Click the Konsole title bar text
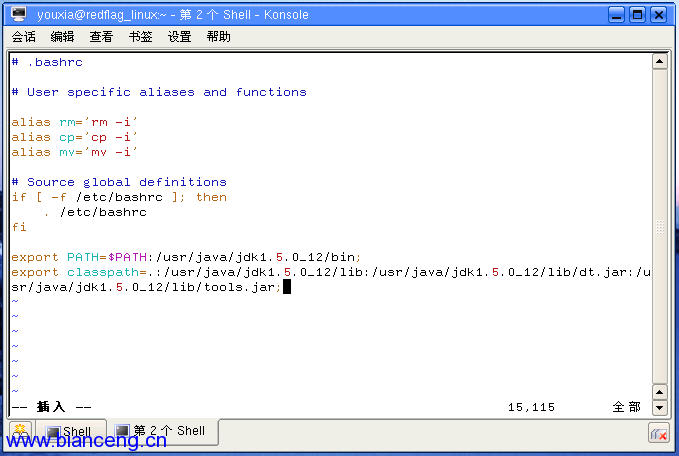Screen dimensions: 679x456 (x=173, y=15)
